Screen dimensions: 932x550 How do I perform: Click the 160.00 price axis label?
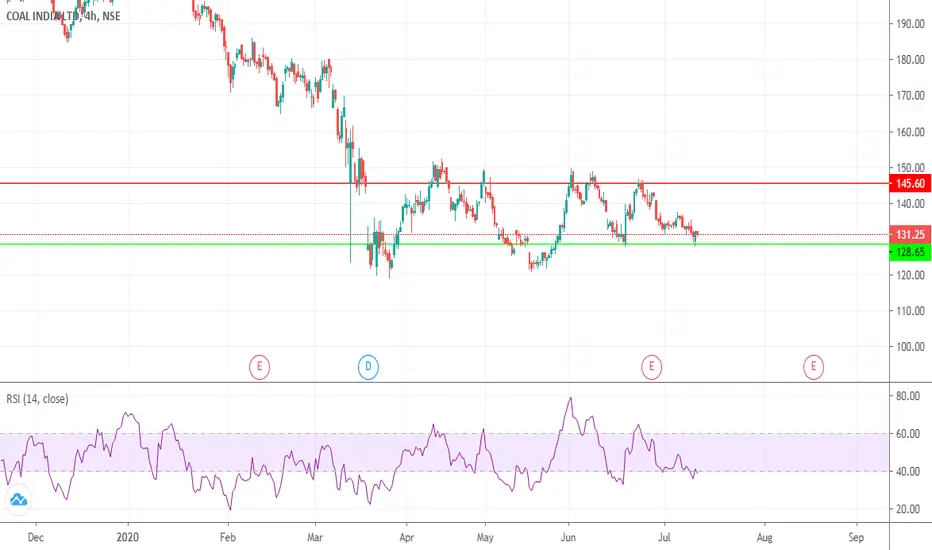910,132
